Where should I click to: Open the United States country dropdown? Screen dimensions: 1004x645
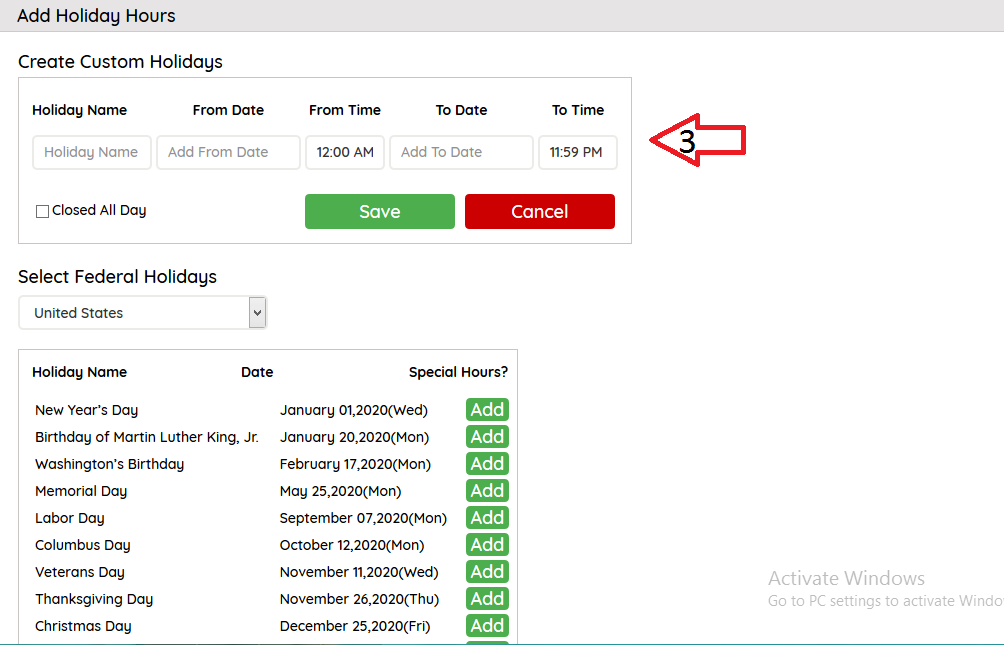point(142,313)
